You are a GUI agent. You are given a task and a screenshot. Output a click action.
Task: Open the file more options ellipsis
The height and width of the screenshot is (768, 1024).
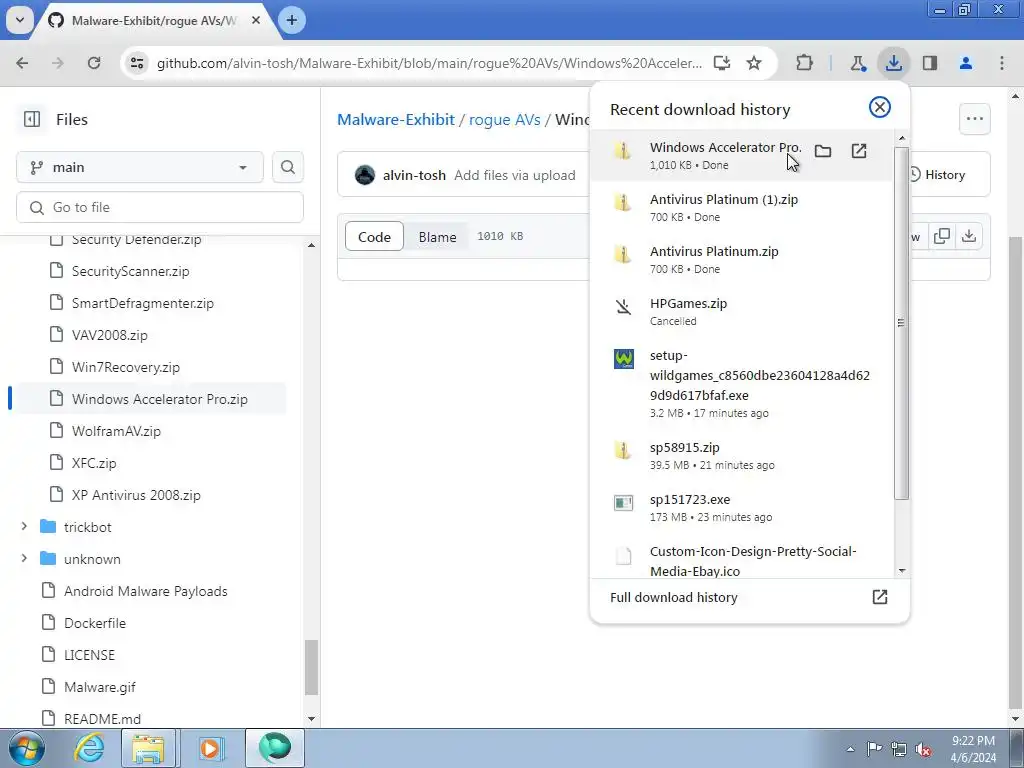coord(975,119)
